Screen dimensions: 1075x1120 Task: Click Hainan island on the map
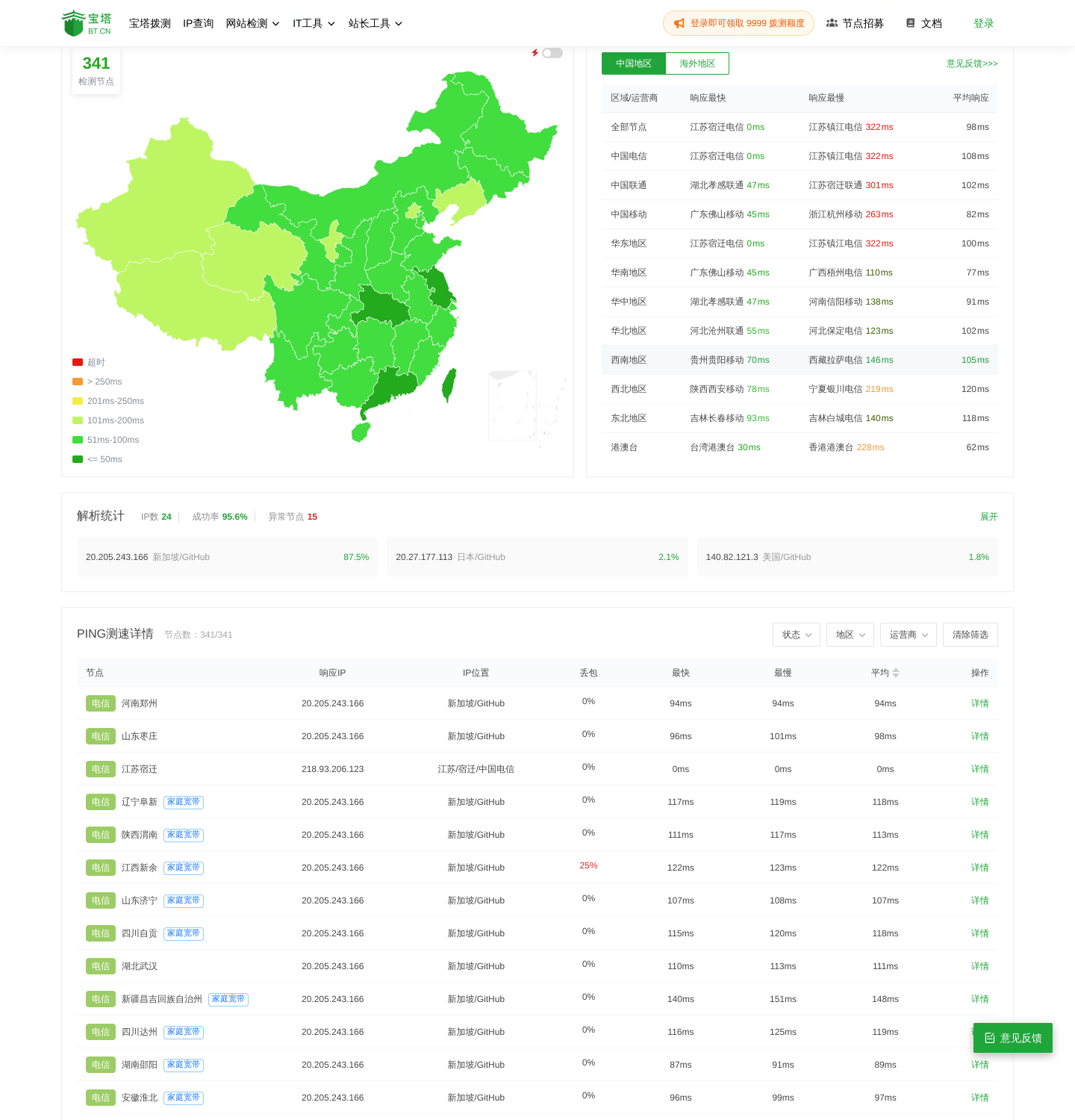(x=361, y=432)
